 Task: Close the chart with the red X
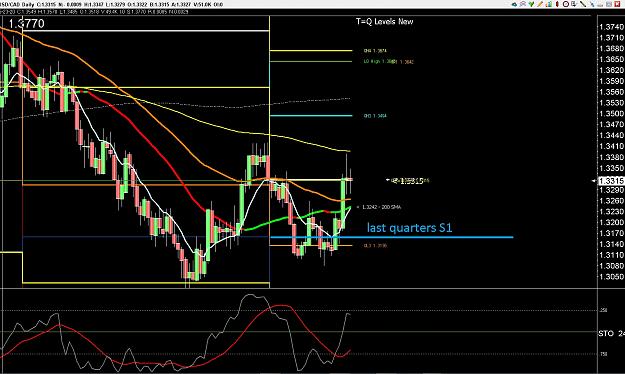[x=617, y=4]
